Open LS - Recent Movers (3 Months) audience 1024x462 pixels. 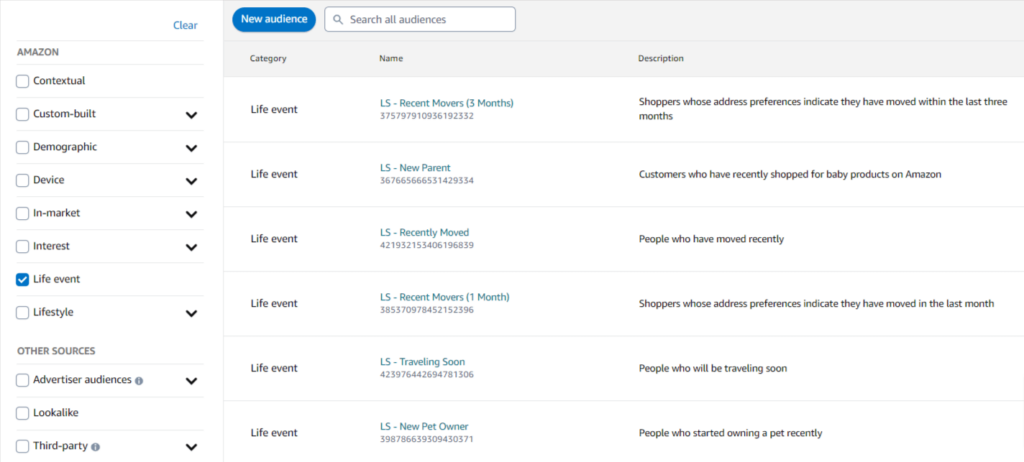tap(447, 103)
